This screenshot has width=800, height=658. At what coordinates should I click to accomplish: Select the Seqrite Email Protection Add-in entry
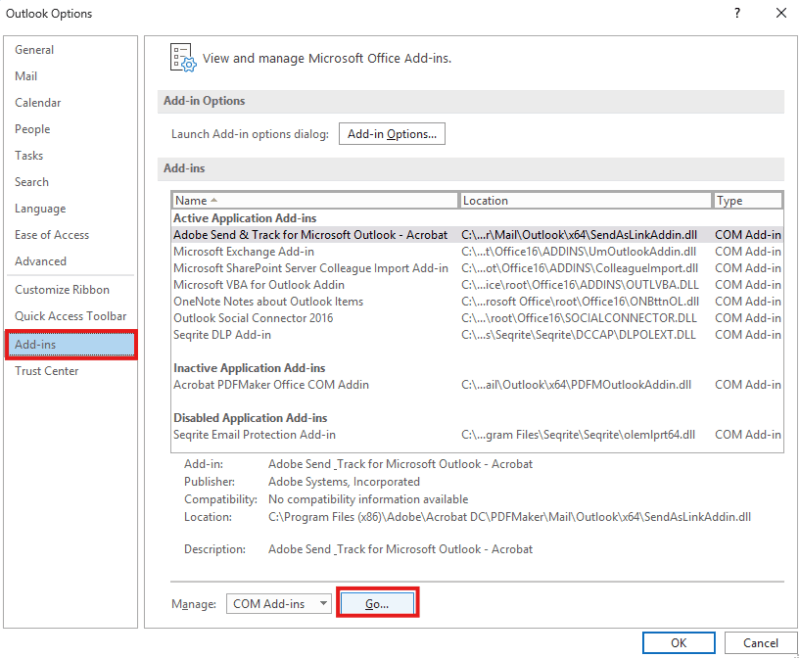pos(255,435)
